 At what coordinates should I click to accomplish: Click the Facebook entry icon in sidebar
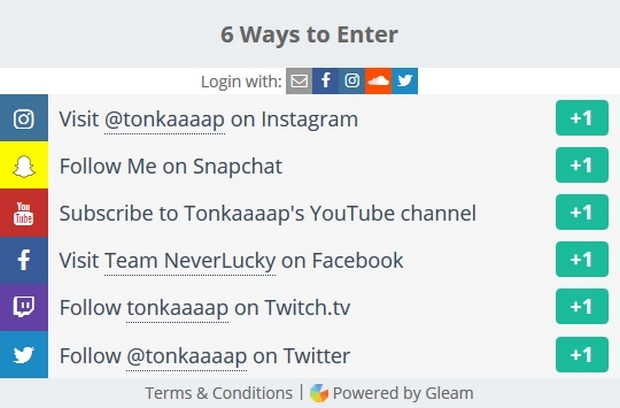click(24, 260)
